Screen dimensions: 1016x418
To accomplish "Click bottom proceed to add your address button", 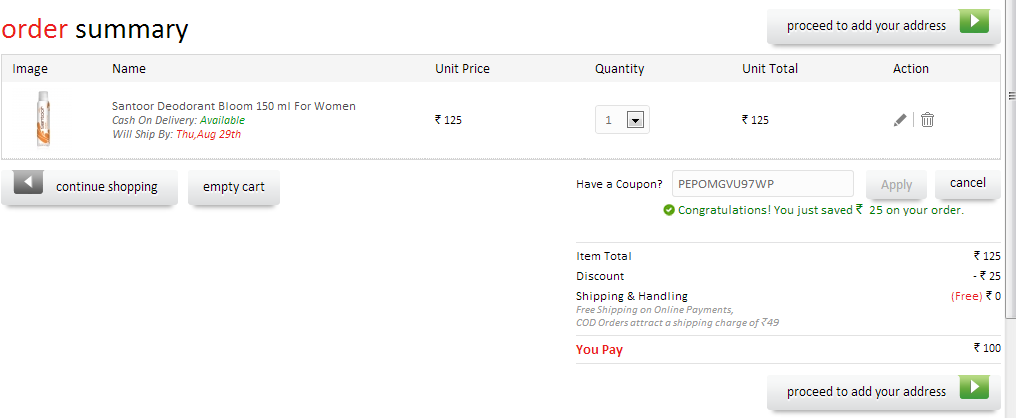I will (x=884, y=392).
